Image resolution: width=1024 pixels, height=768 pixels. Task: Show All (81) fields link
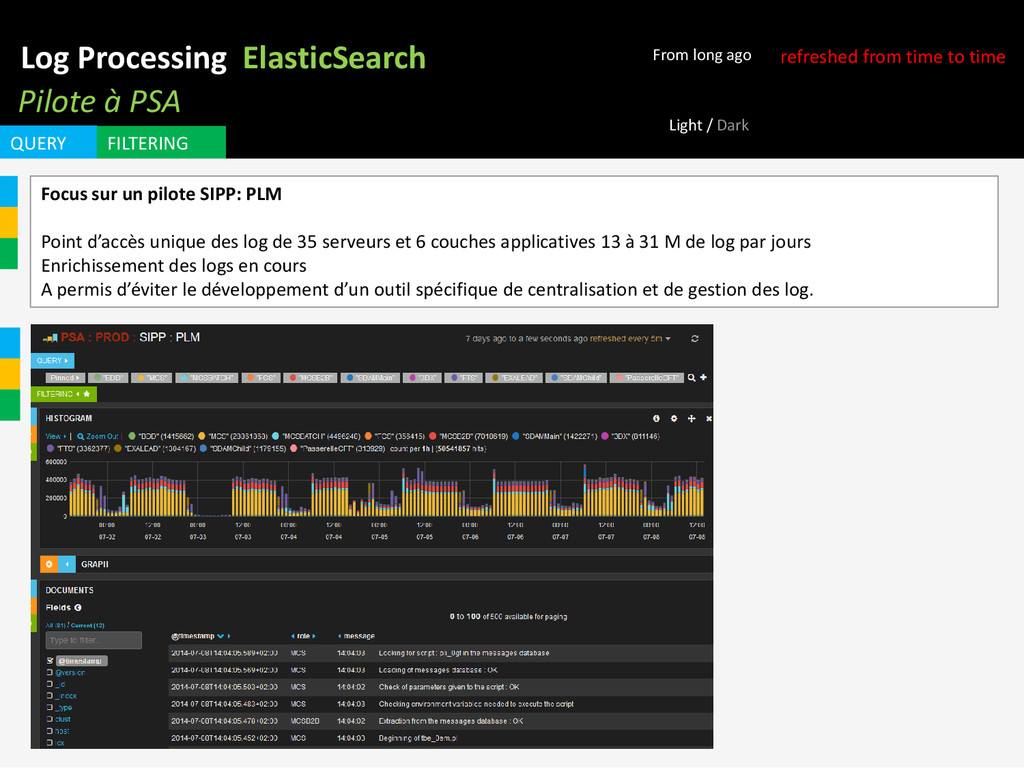[55, 625]
